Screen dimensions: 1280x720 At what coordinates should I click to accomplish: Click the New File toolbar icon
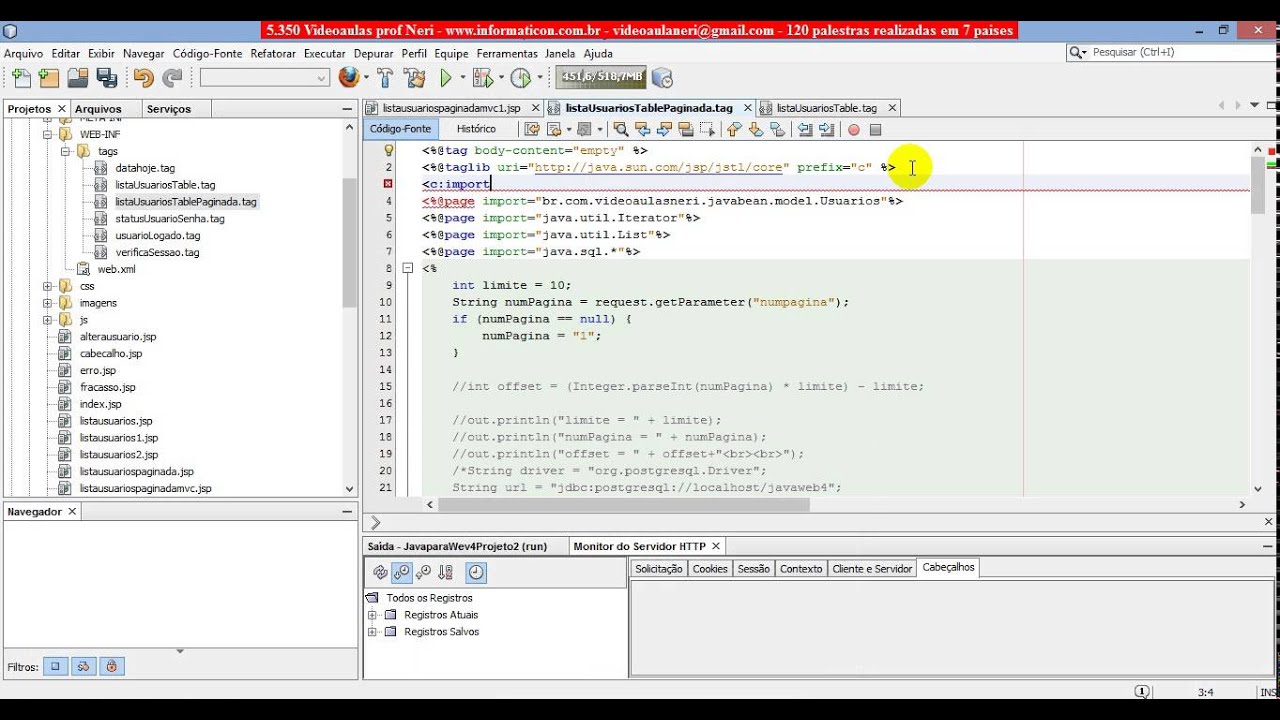click(x=20, y=78)
